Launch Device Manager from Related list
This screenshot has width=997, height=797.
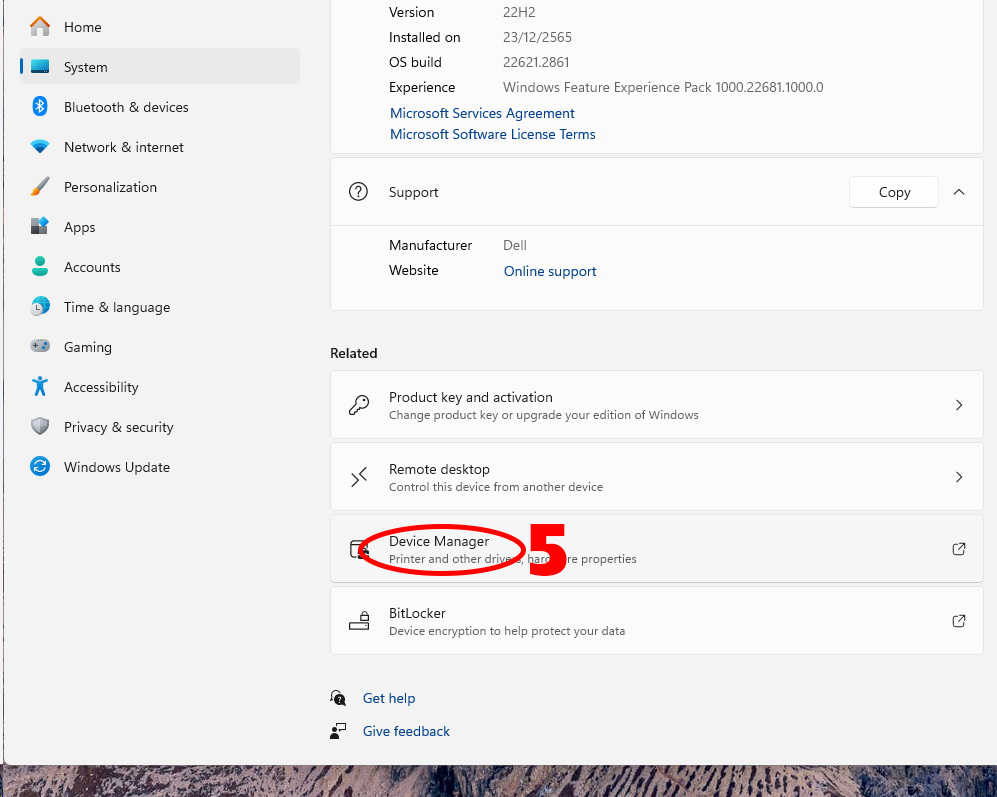pyautogui.click(x=439, y=541)
